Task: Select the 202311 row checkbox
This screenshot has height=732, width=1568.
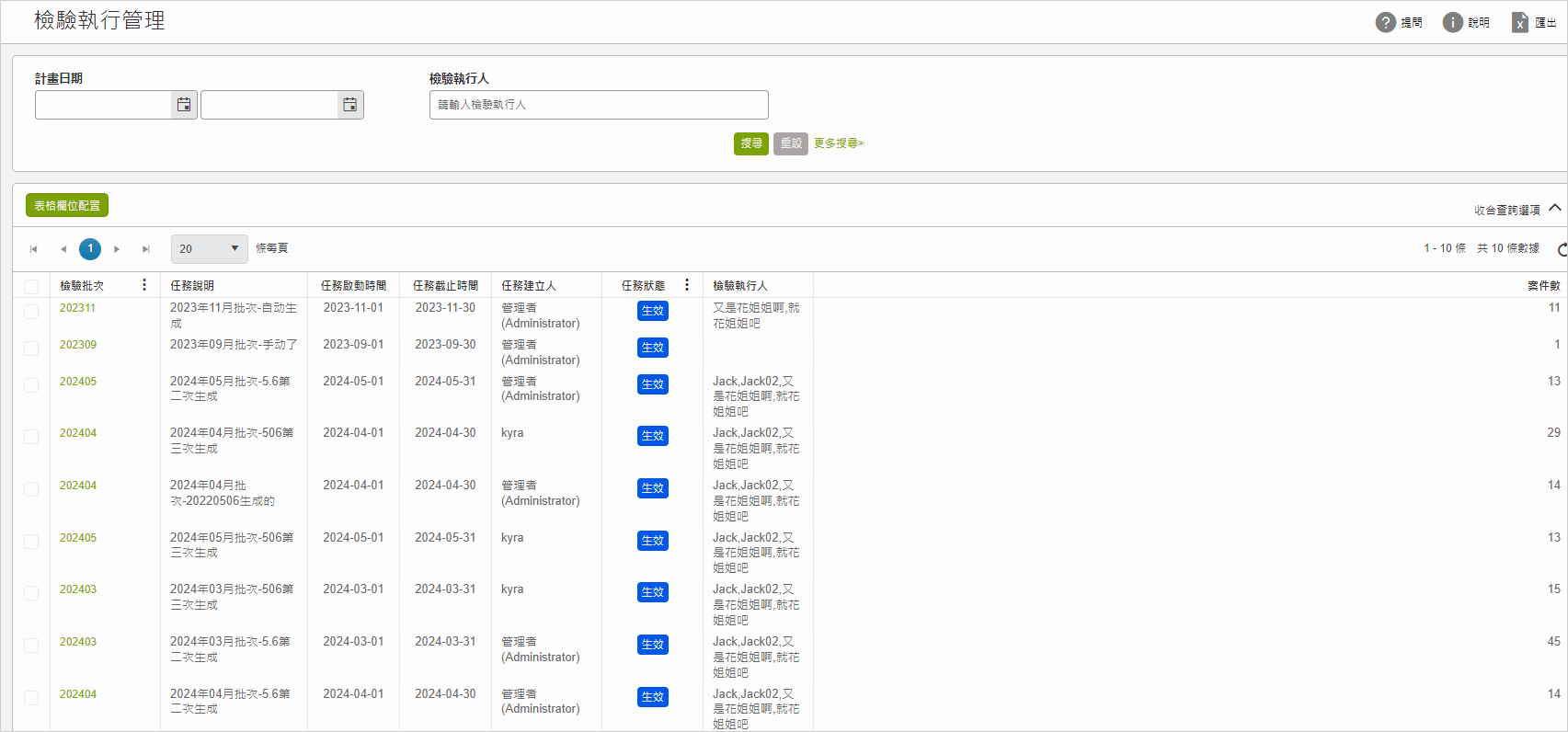Action: (x=31, y=312)
